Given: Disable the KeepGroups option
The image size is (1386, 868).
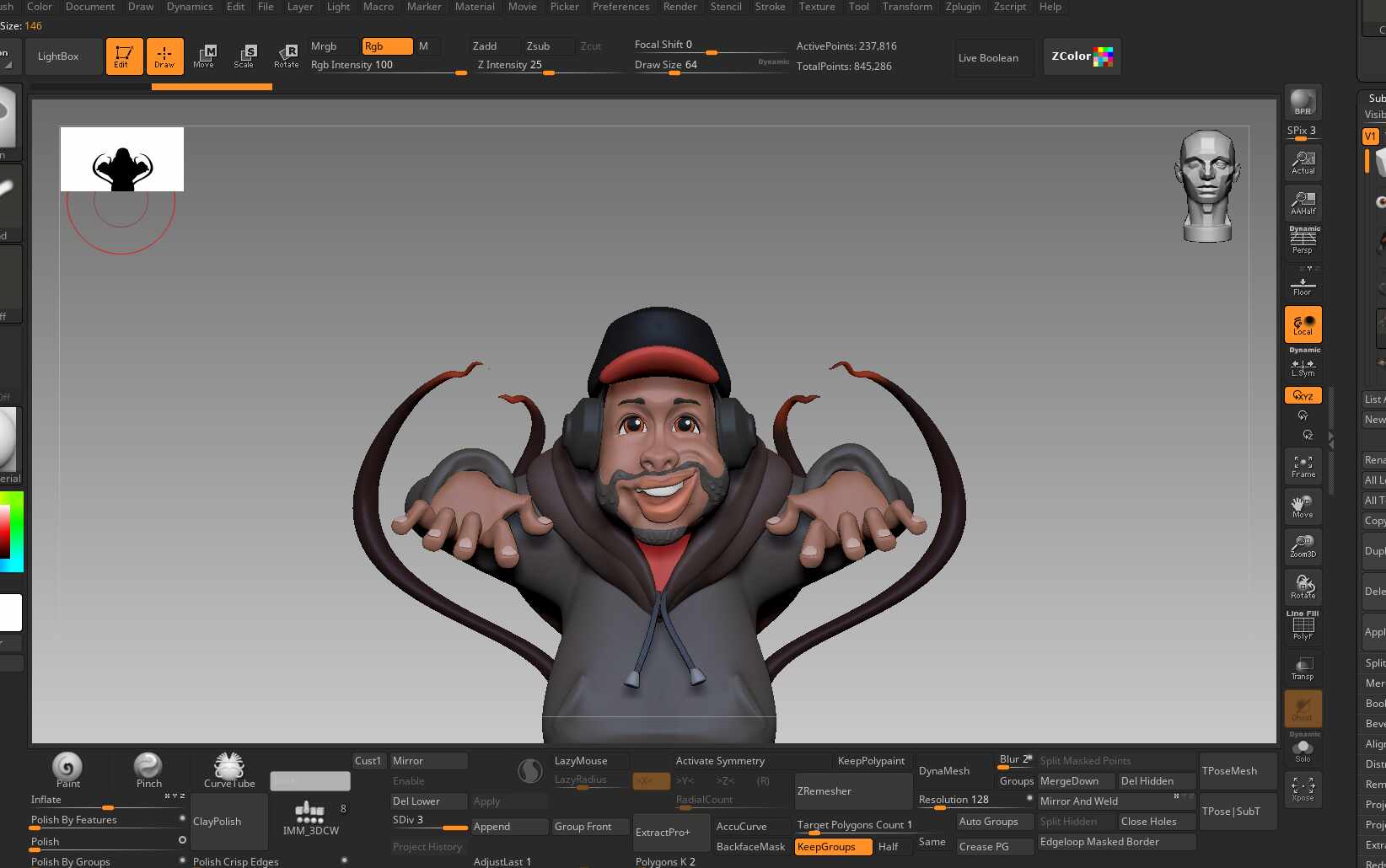Looking at the screenshot, I should click(832, 847).
